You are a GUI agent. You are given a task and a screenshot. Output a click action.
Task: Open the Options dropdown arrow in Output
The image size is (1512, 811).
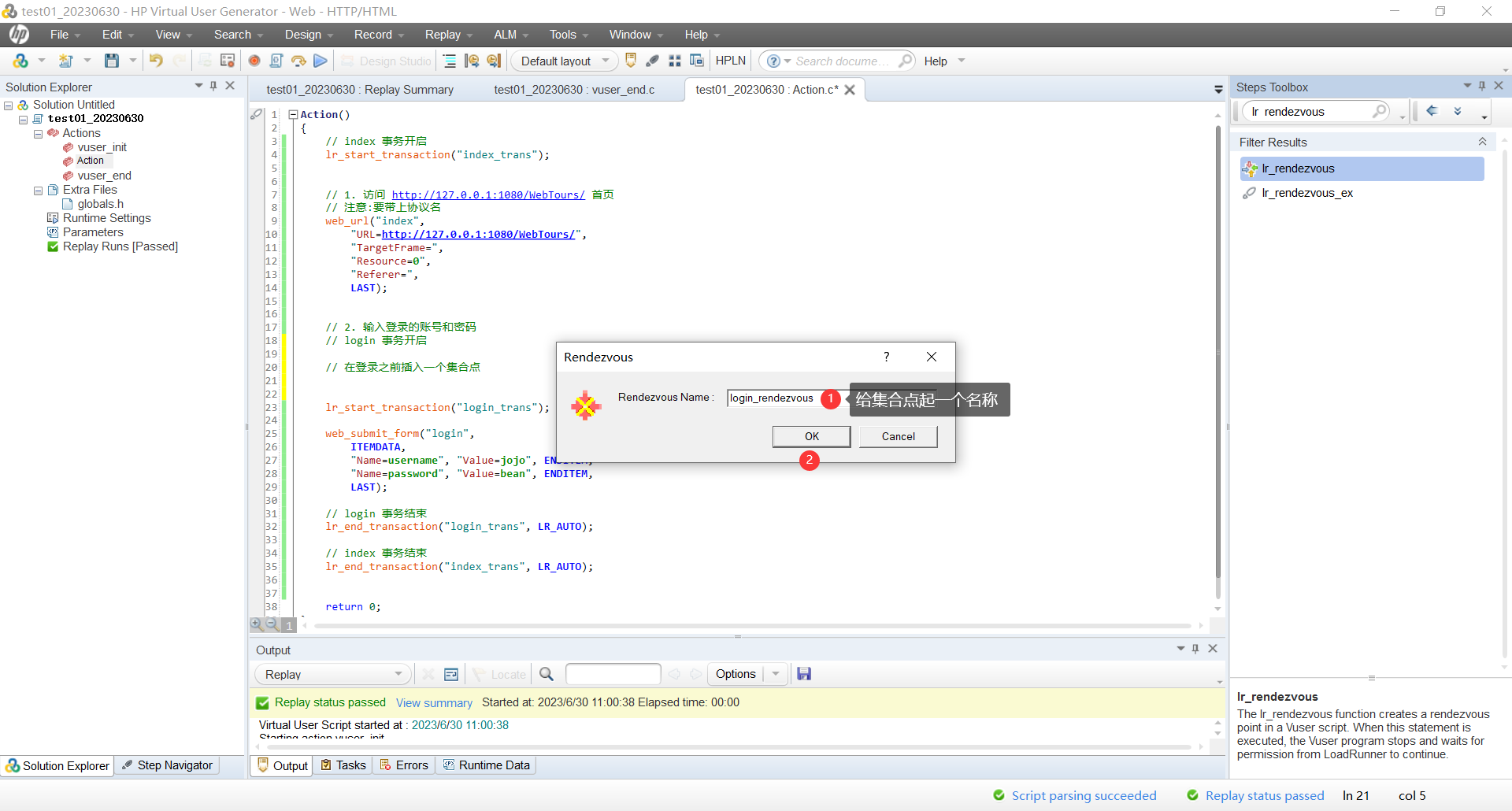[x=776, y=674]
